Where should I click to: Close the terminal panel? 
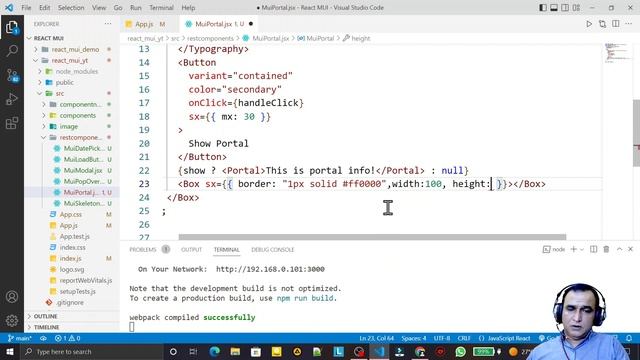630,249
